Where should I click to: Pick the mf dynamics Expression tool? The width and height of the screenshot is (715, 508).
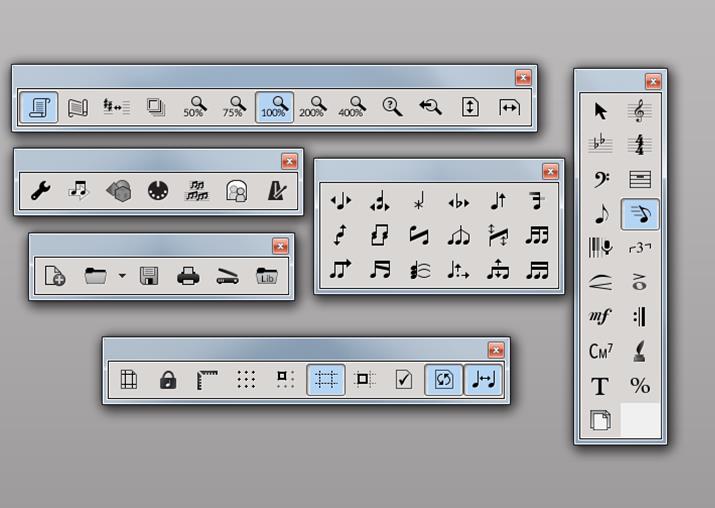(600, 317)
